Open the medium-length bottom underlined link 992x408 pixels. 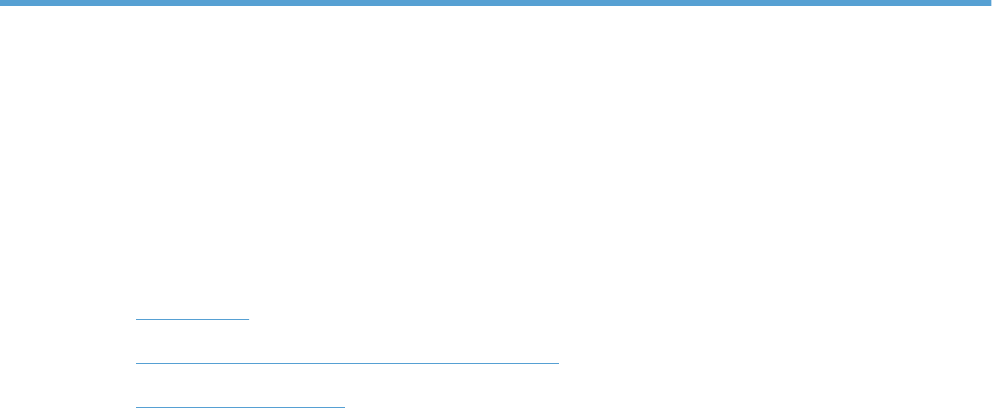click(240, 402)
